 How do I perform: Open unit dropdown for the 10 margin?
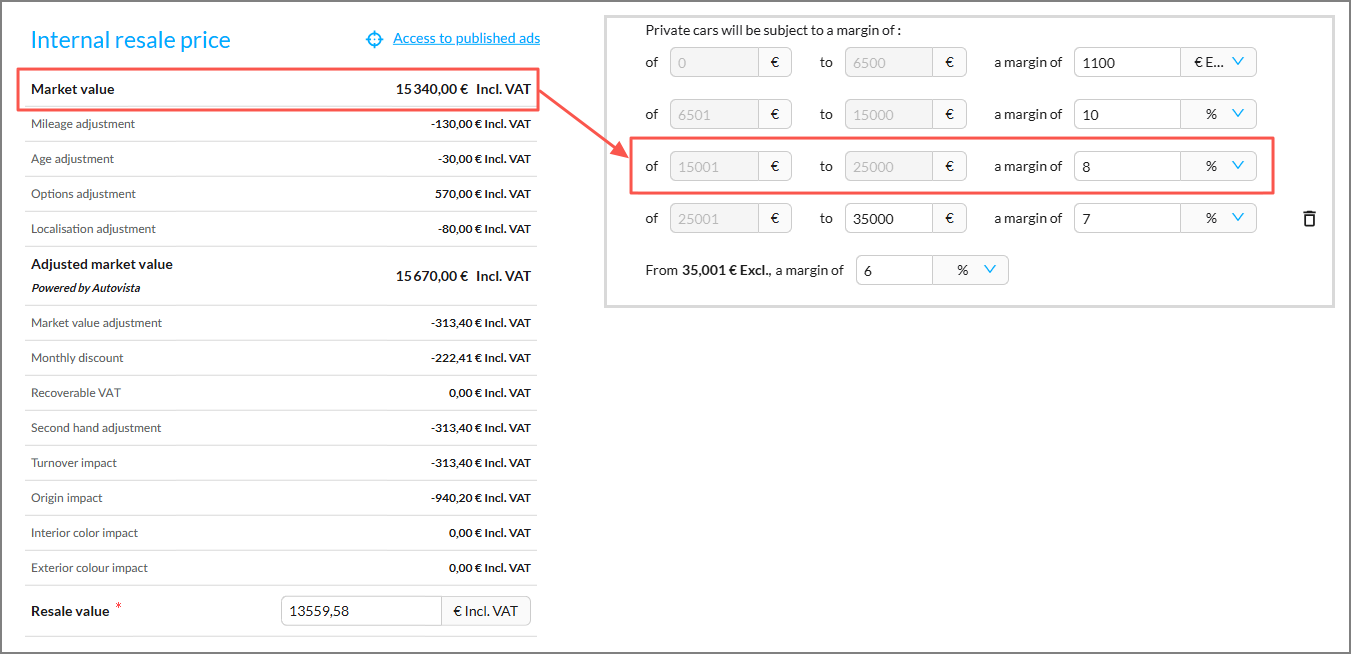pyautogui.click(x=1218, y=114)
